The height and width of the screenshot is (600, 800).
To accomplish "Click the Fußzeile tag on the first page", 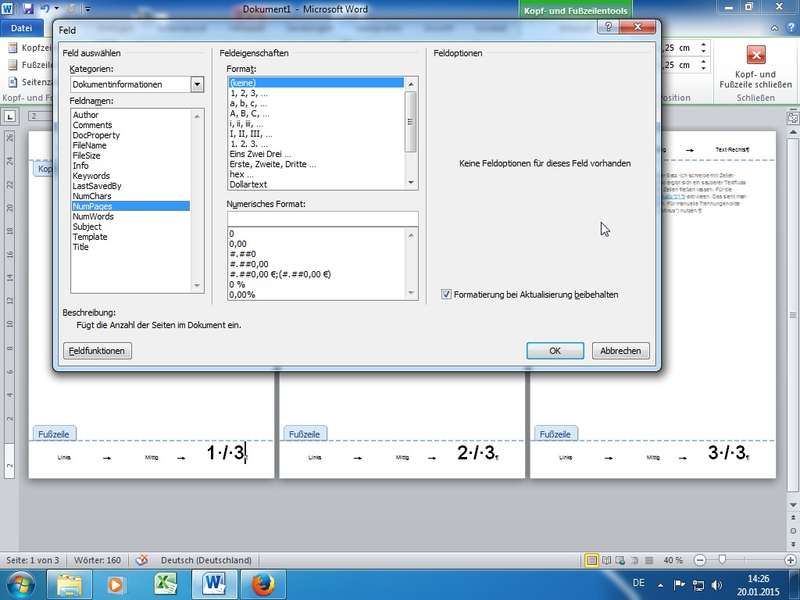I will click(x=54, y=434).
